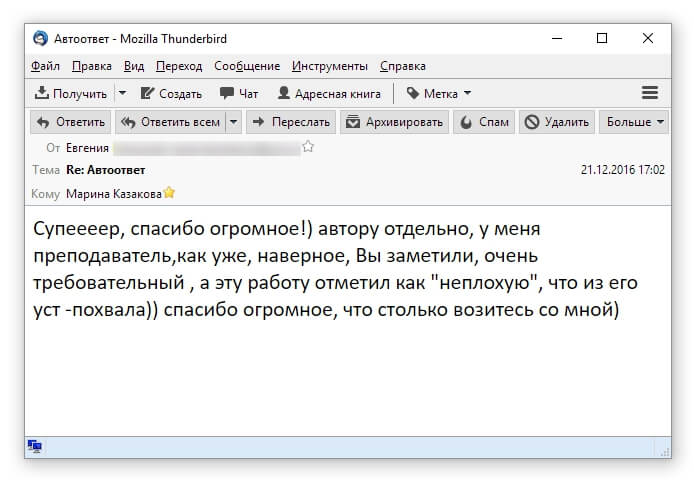
Task: Click the subject Re: Автоответ
Action: coord(105,170)
